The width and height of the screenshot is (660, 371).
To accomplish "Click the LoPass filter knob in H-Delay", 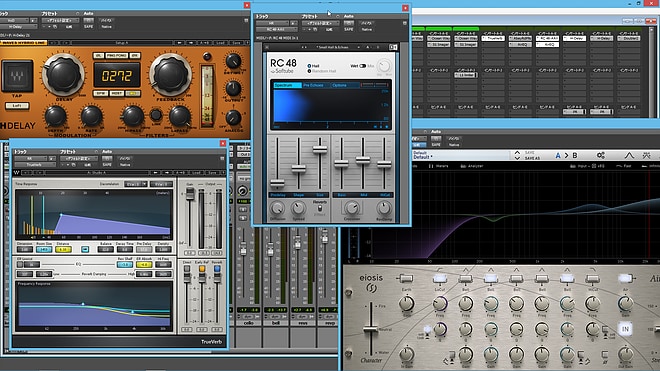I will pos(180,116).
